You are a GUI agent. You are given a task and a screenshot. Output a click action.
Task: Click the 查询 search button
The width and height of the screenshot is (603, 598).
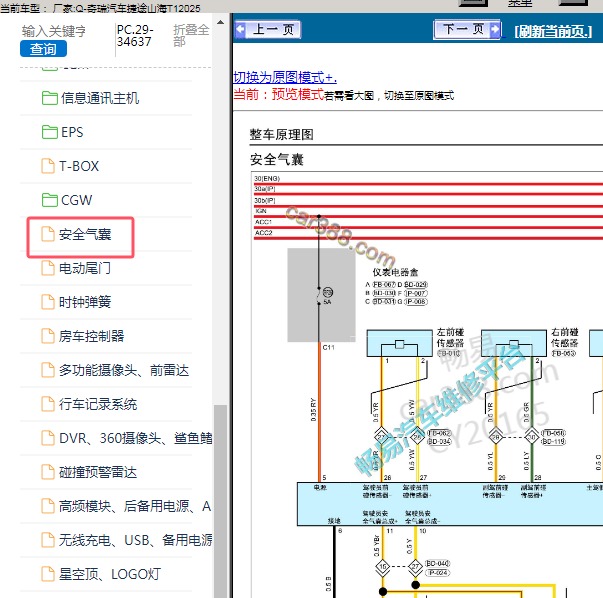(43, 49)
